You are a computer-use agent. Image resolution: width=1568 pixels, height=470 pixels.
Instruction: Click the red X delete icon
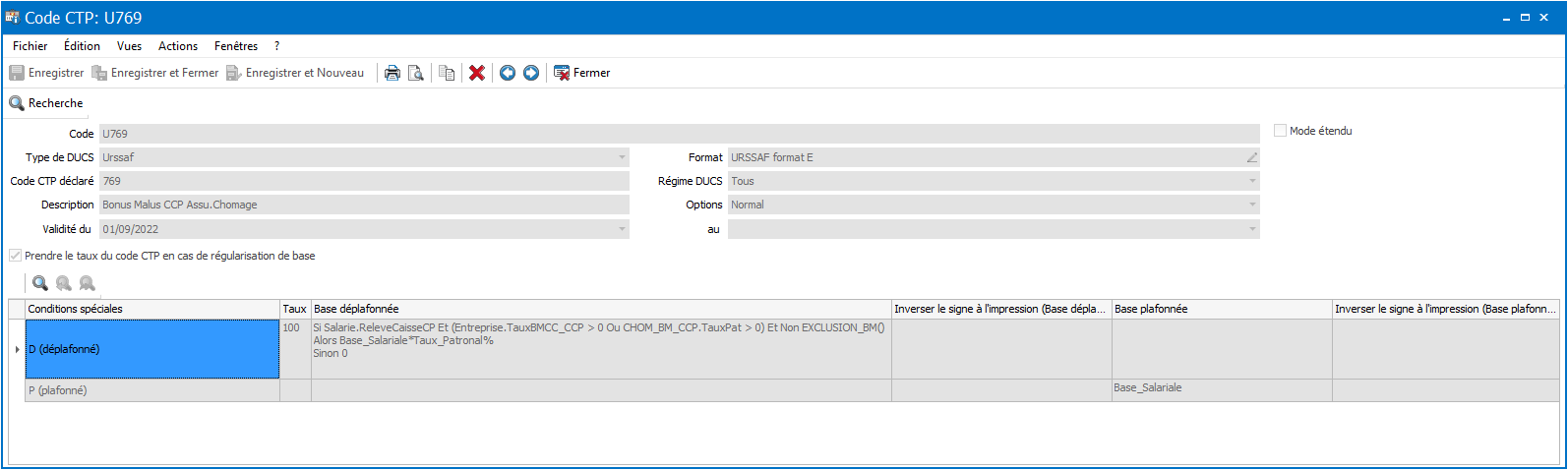pyautogui.click(x=477, y=73)
